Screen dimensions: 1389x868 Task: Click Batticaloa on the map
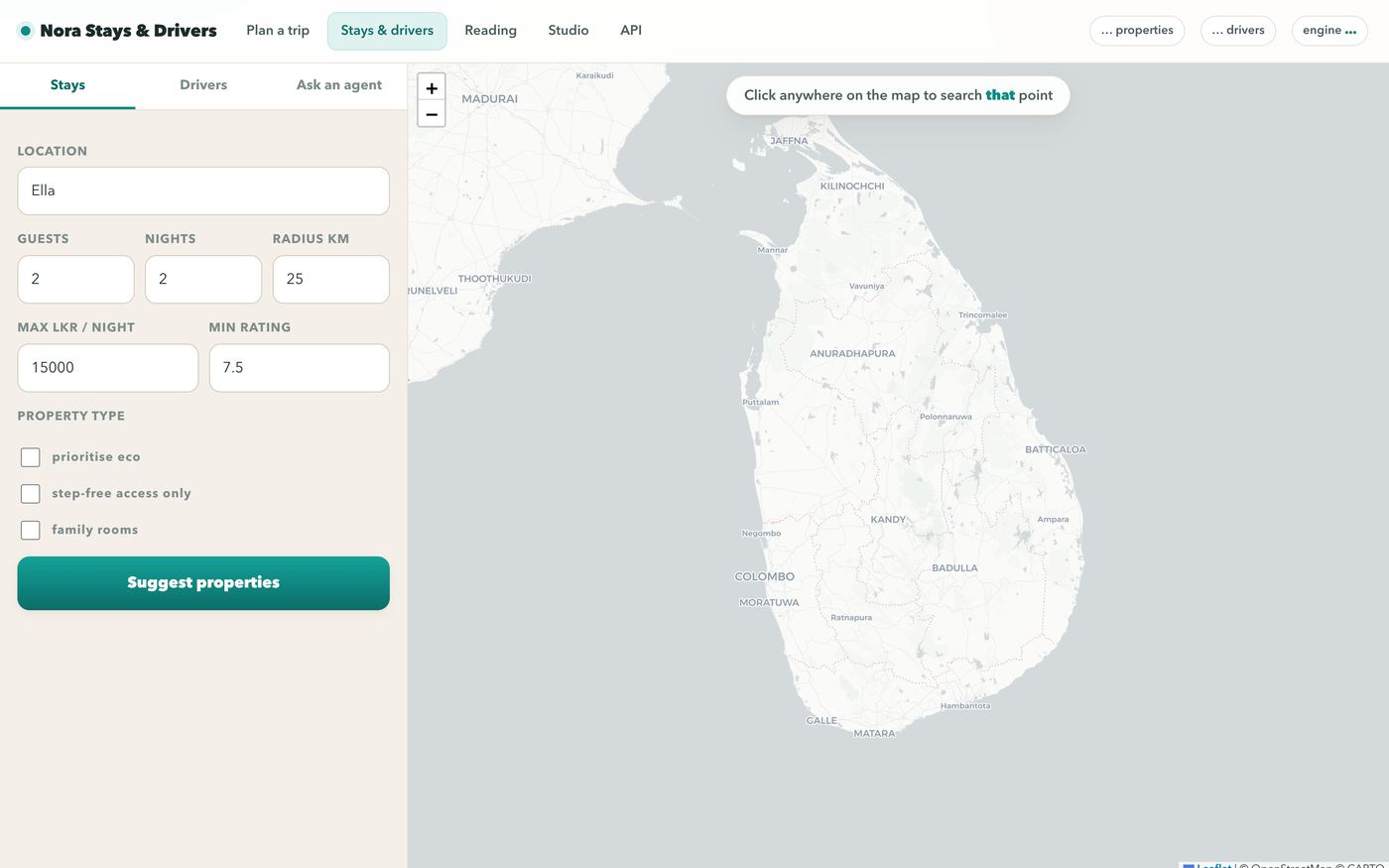click(1056, 450)
